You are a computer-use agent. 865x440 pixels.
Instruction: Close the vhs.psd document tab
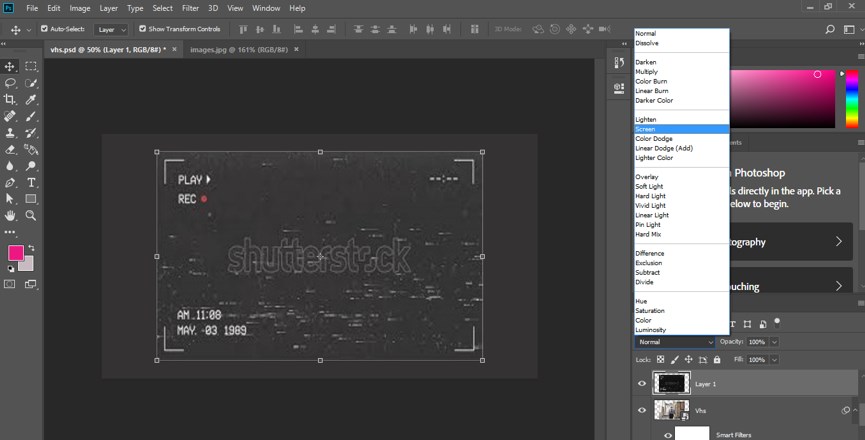(174, 49)
